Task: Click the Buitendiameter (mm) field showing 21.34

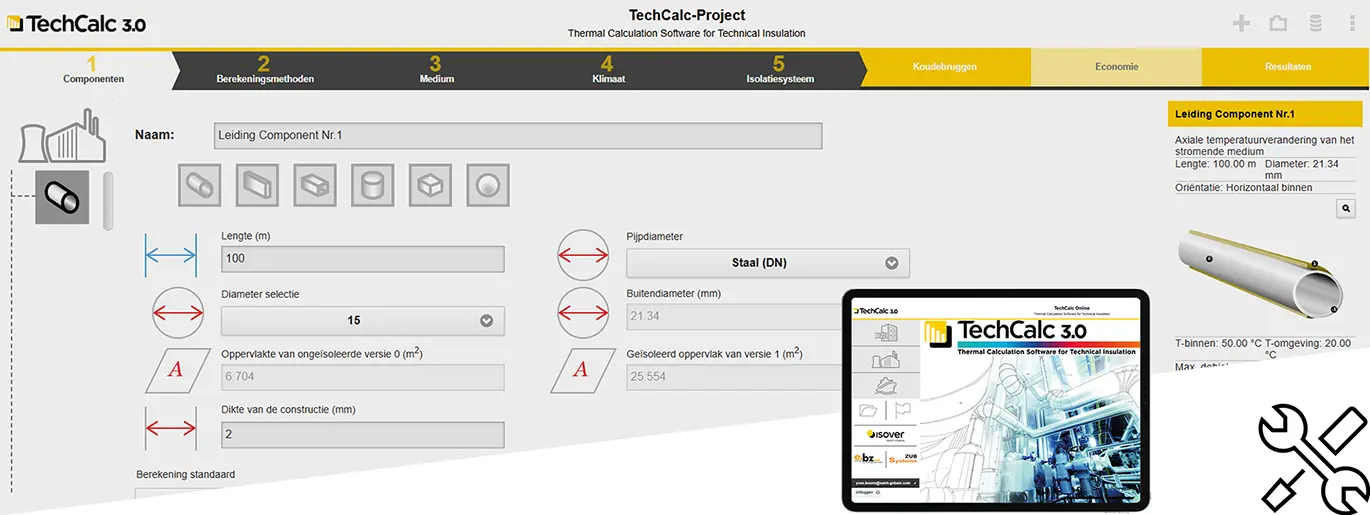Action: click(x=735, y=316)
